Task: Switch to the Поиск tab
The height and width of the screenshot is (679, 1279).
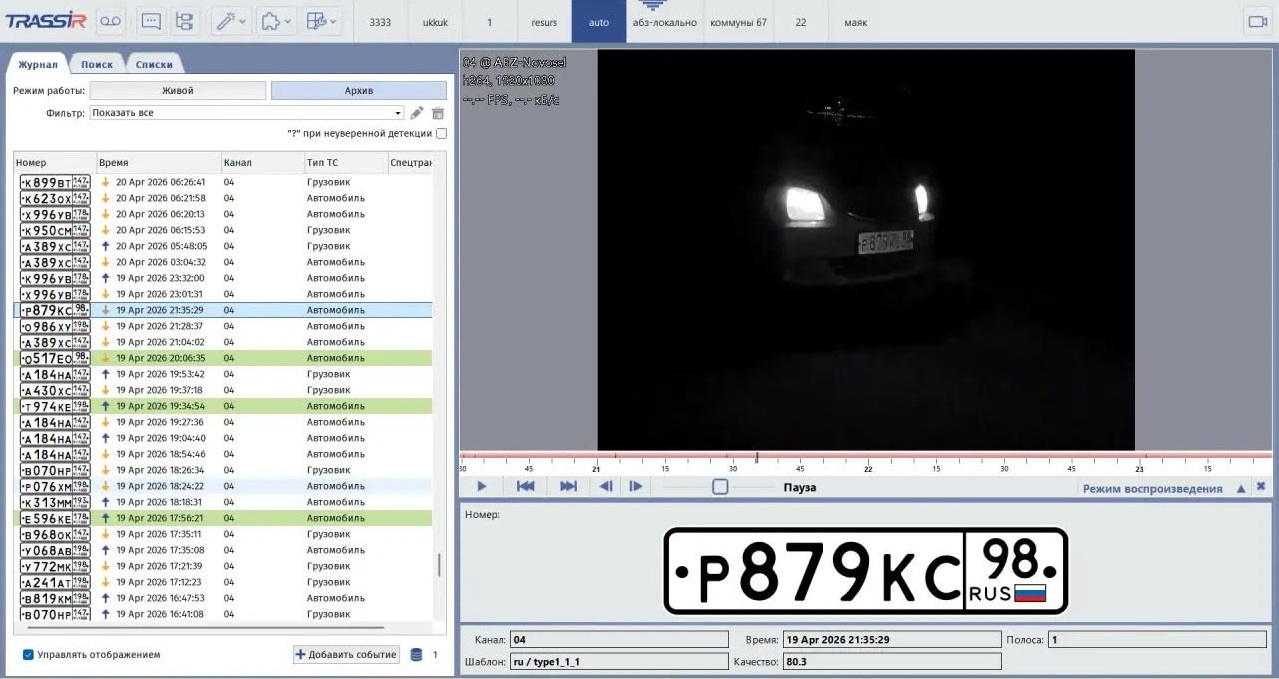Action: [97, 64]
